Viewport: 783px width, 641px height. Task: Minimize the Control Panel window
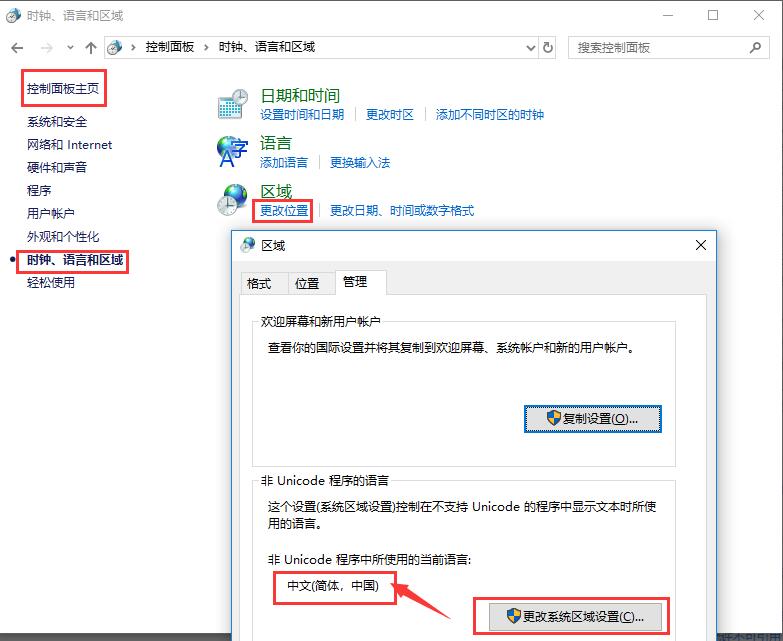coord(668,15)
